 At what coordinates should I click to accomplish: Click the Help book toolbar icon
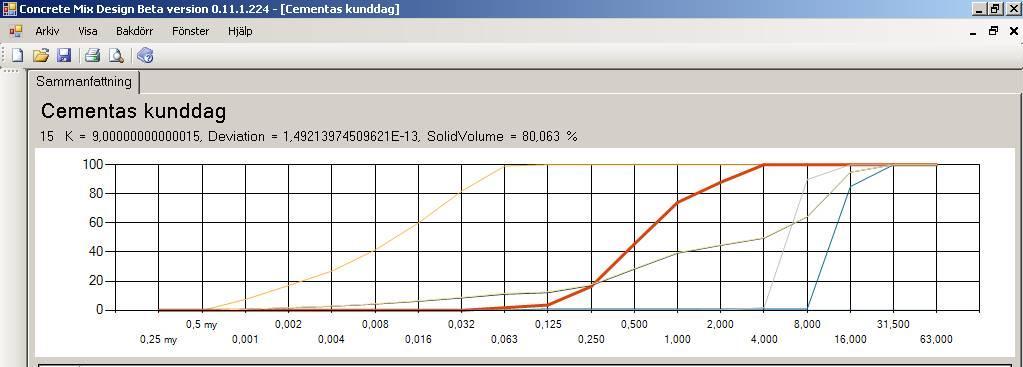coord(145,56)
